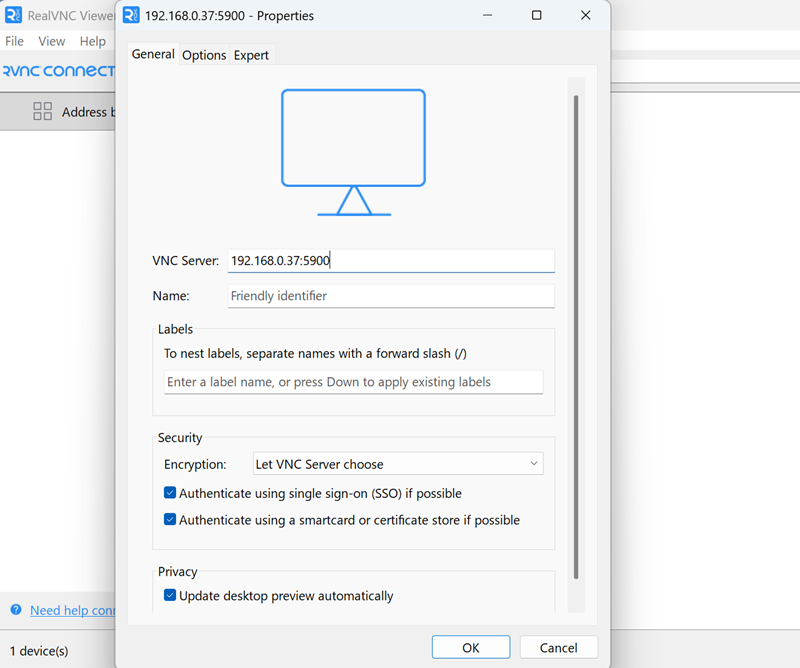Click the Properties dialog title bar icon

point(131,15)
